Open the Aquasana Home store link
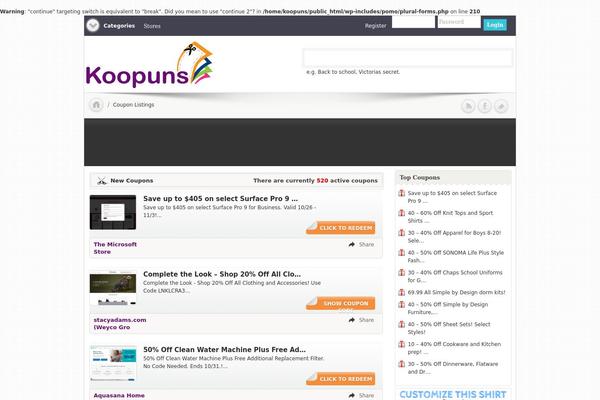Screen dimensions: 600x400 (119, 395)
